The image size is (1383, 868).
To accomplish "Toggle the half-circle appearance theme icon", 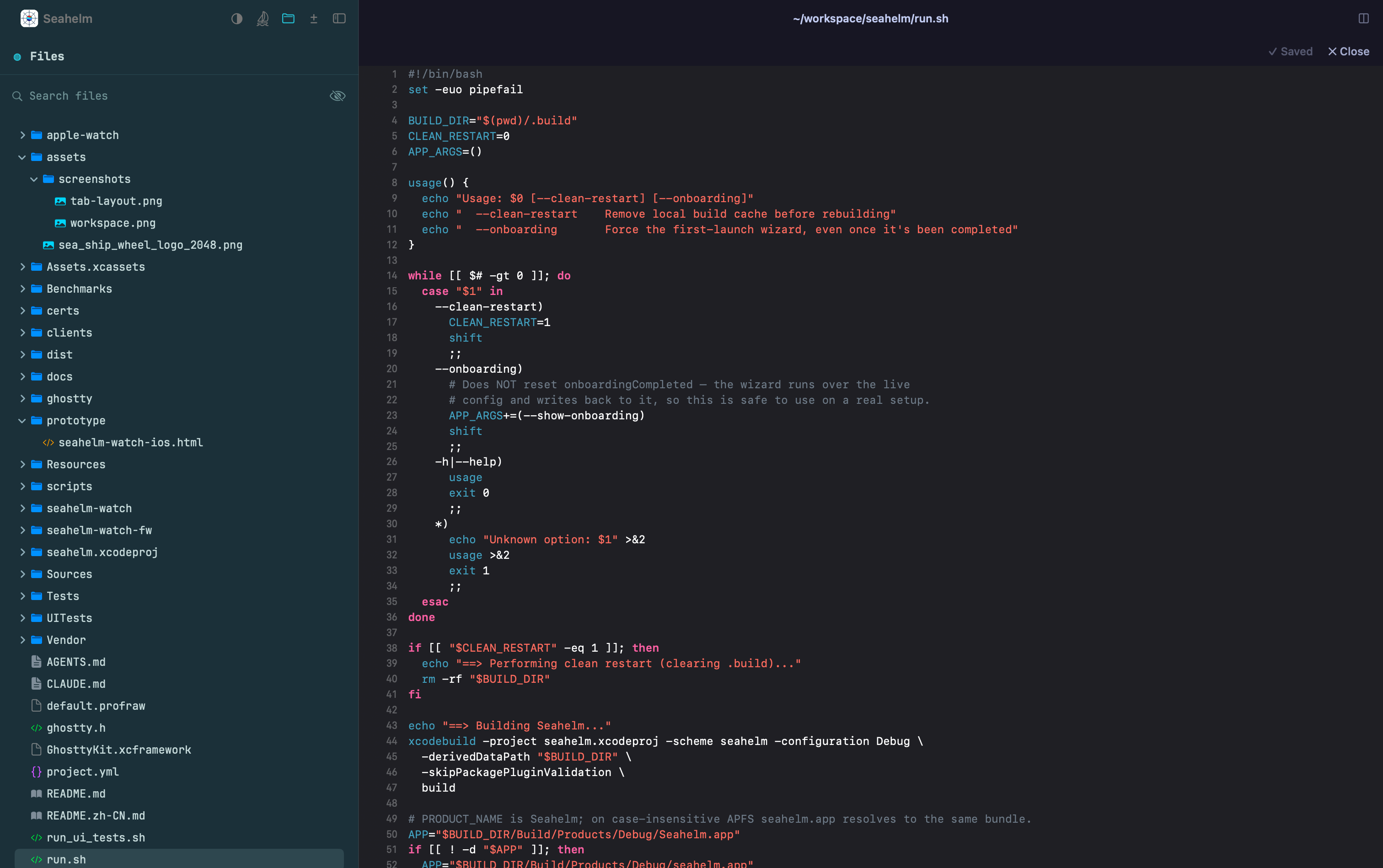I will click(x=236, y=18).
